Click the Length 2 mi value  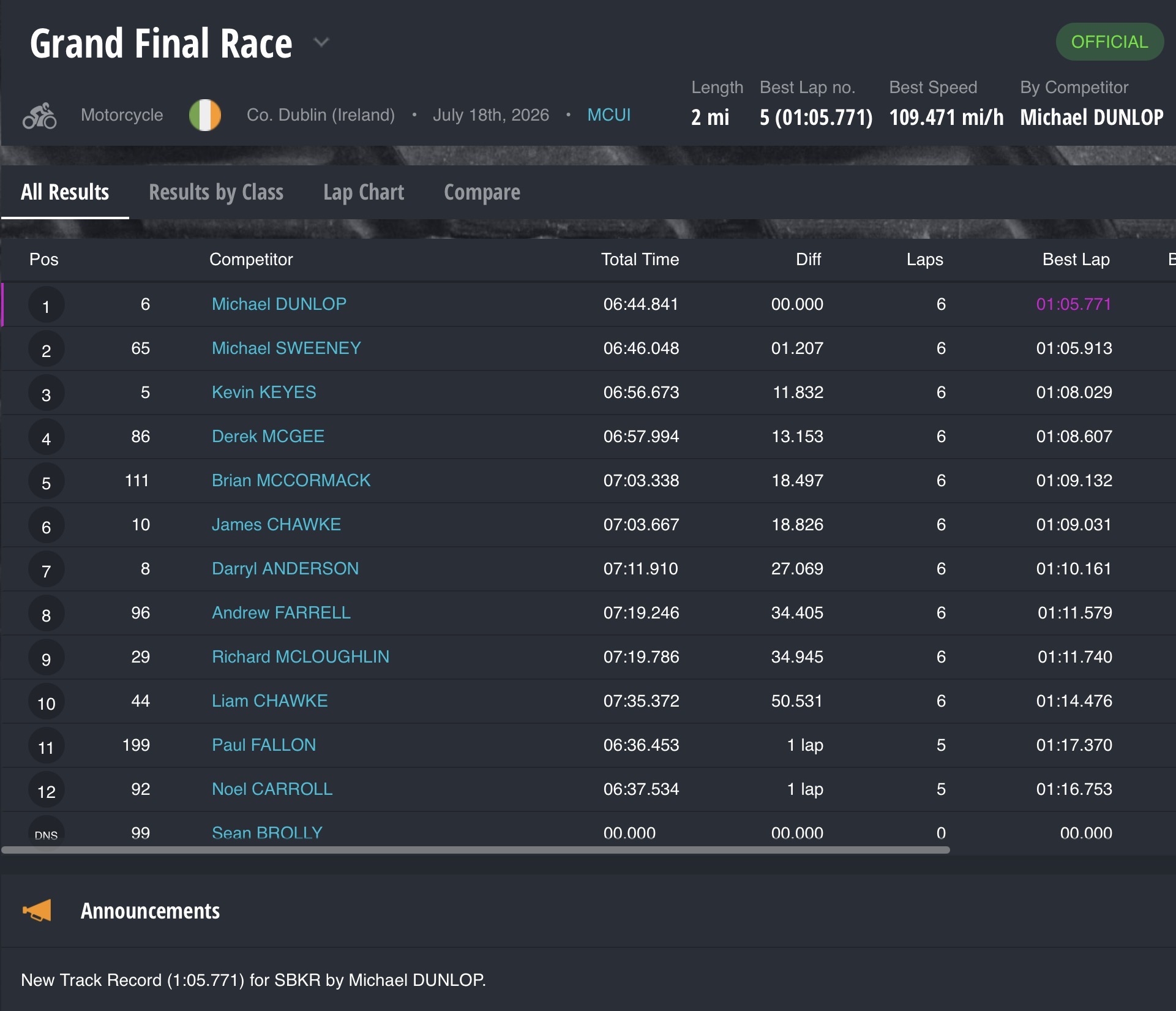(710, 116)
